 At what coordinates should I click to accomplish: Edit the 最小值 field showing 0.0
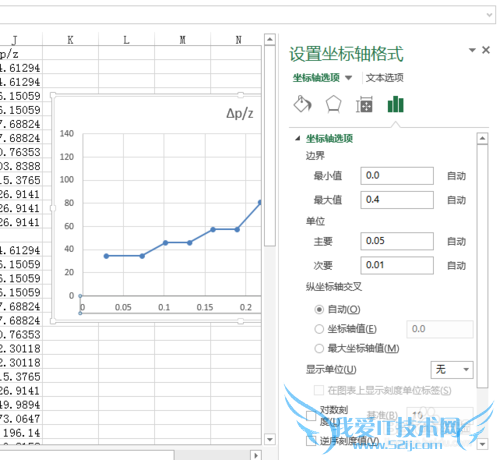(x=397, y=176)
